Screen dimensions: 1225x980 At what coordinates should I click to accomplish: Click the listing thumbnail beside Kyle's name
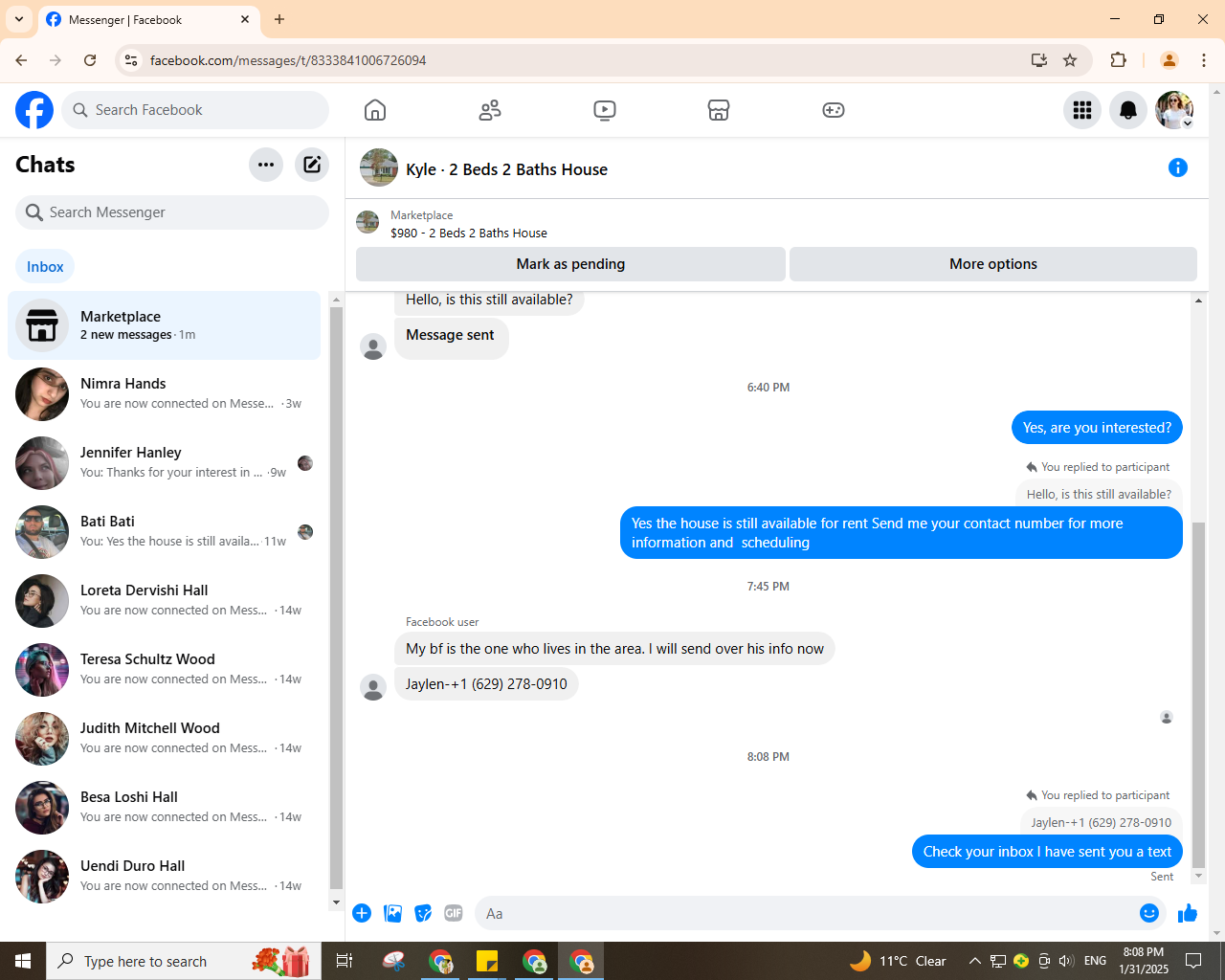pos(379,167)
